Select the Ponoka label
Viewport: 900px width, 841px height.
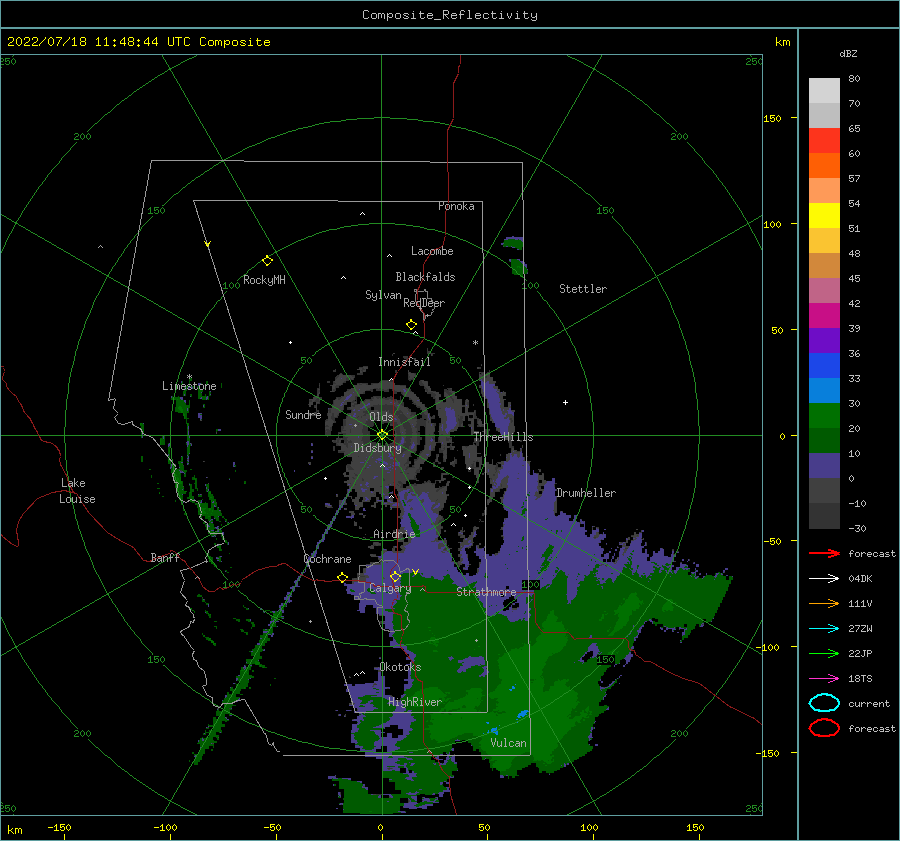click(x=456, y=206)
